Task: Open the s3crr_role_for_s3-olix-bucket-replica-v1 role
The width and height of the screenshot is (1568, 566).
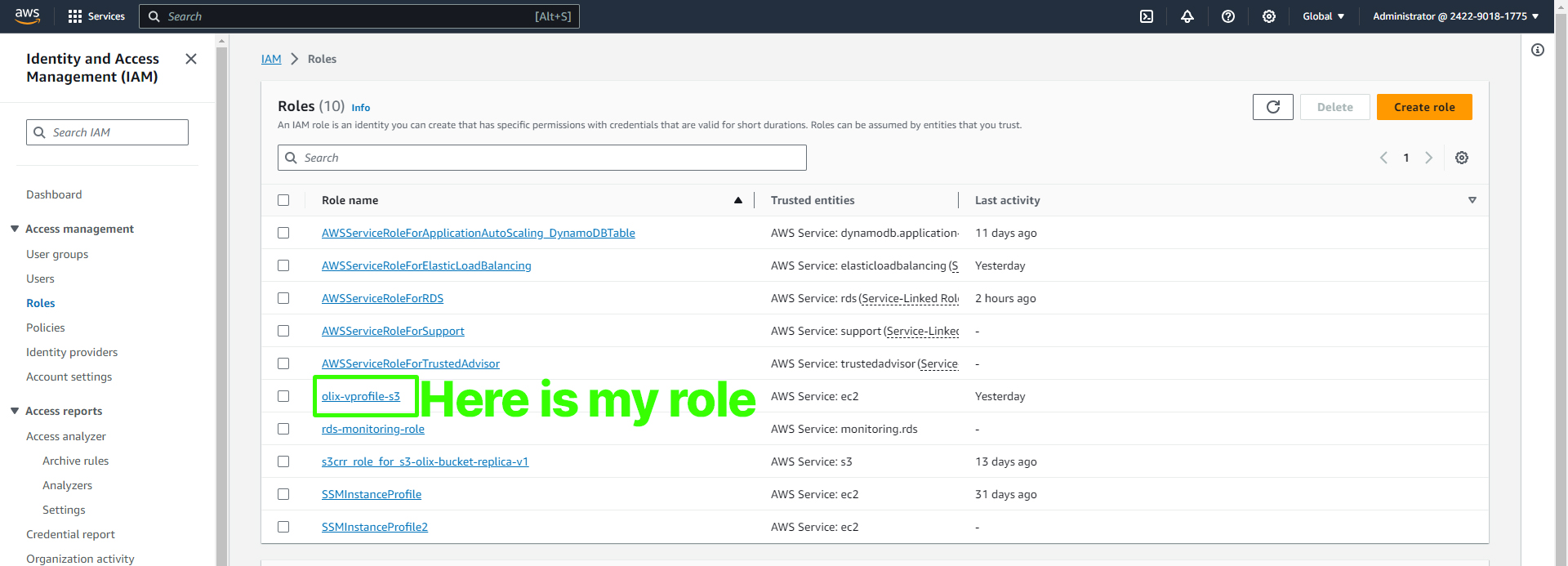Action: click(x=425, y=461)
